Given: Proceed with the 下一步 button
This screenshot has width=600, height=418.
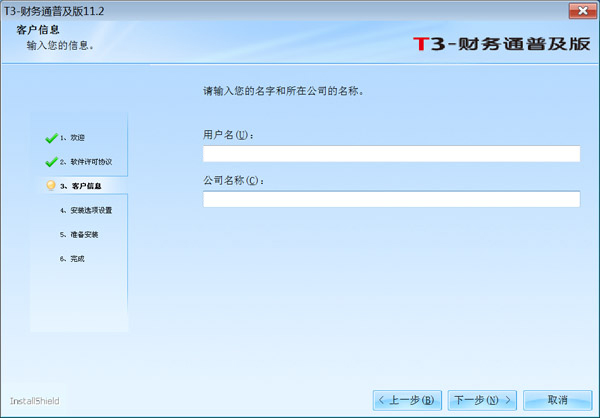Looking at the screenshot, I should pyautogui.click(x=482, y=400).
